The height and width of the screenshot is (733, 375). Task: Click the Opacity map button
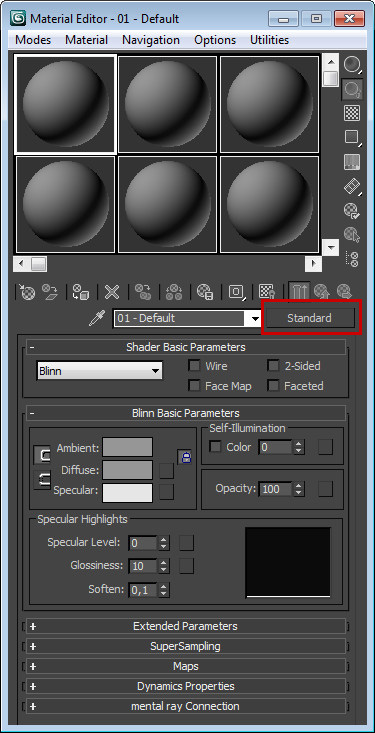(325, 489)
